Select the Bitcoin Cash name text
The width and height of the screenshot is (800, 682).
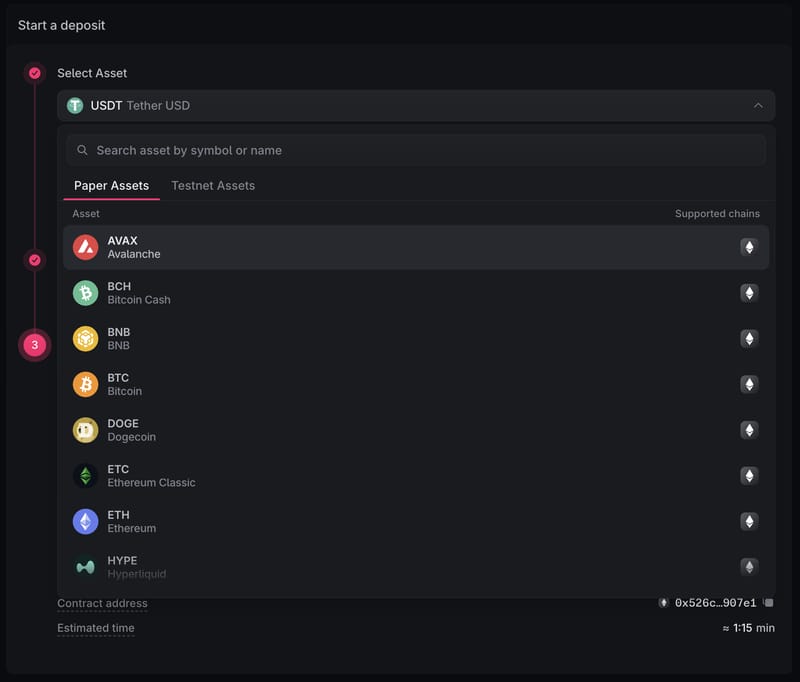click(x=139, y=300)
